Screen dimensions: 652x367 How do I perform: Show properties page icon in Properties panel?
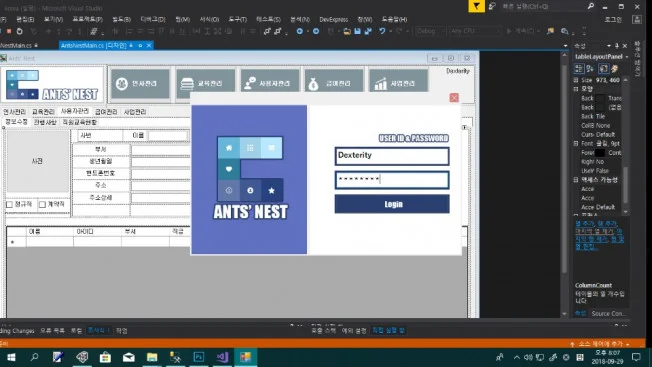604,69
